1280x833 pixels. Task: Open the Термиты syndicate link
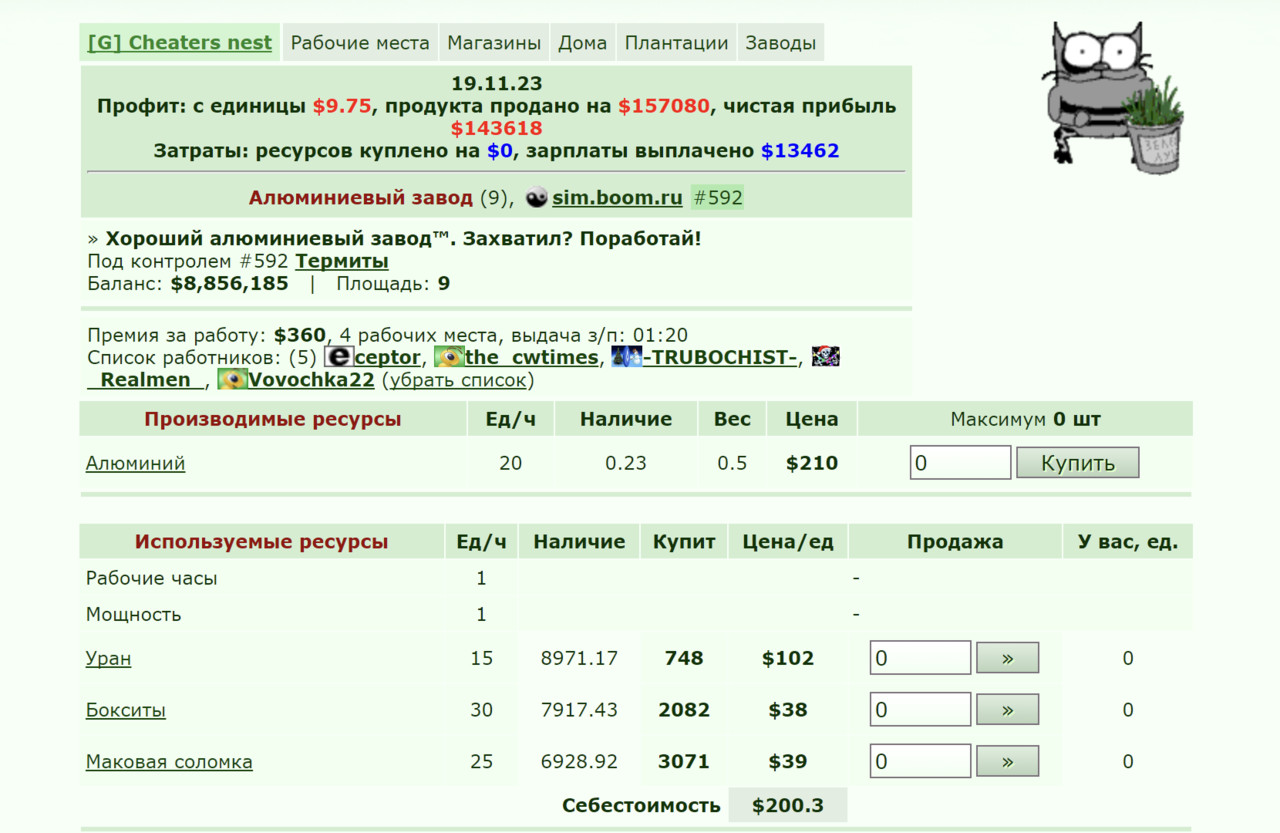pos(342,262)
